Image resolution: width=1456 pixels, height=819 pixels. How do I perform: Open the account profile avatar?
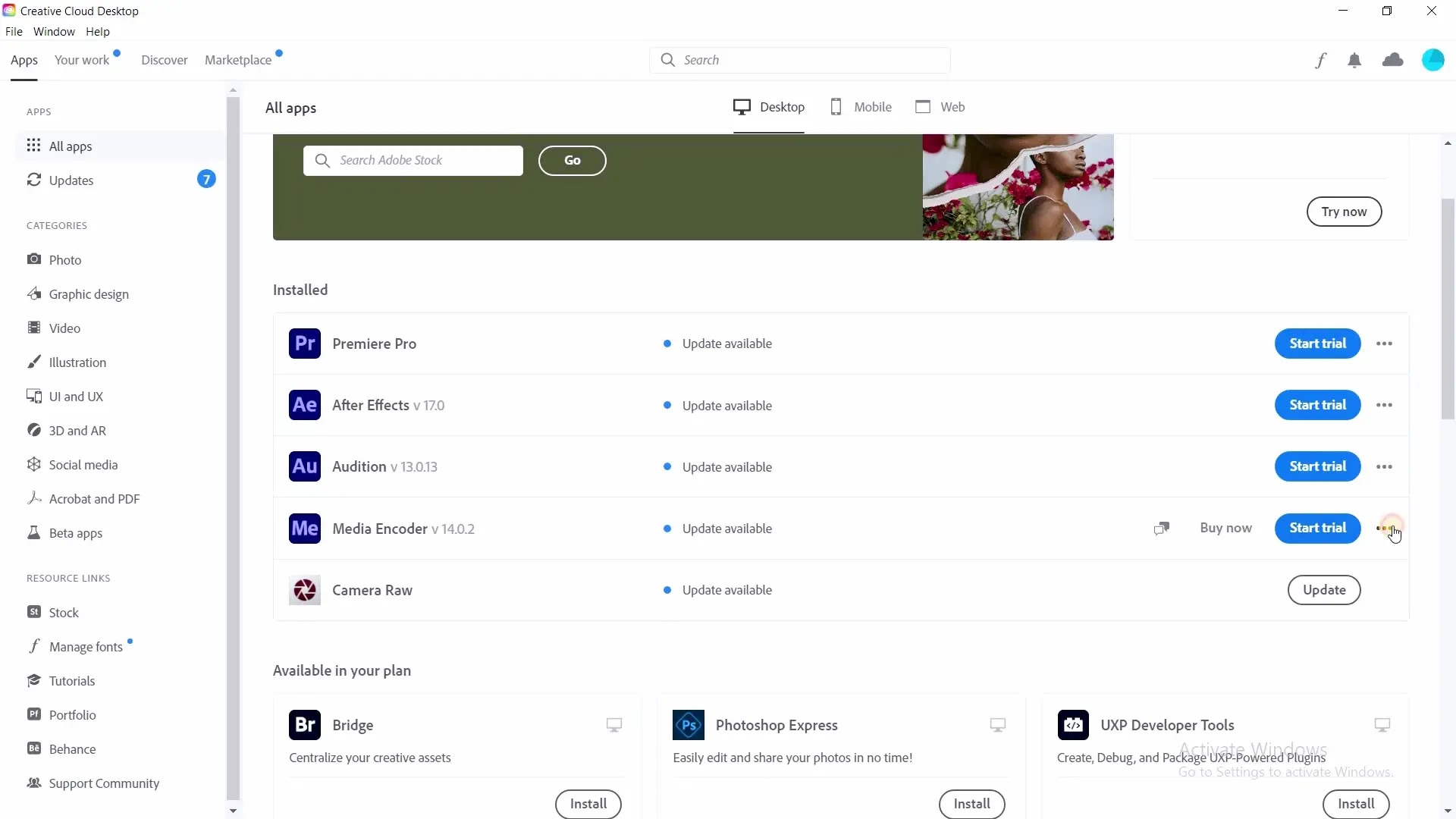point(1432,60)
